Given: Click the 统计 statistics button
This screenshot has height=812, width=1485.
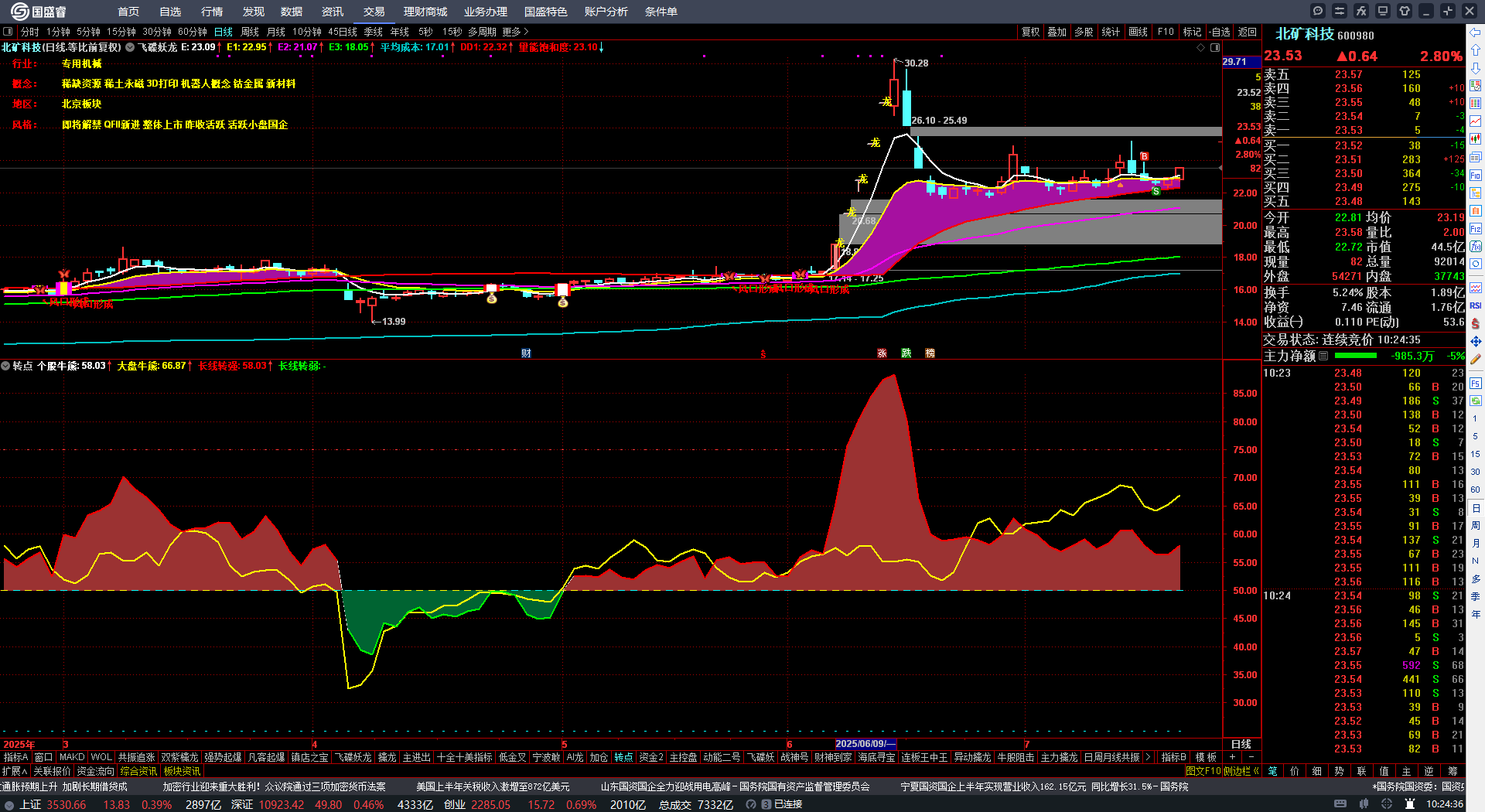Looking at the screenshot, I should point(1111,32).
